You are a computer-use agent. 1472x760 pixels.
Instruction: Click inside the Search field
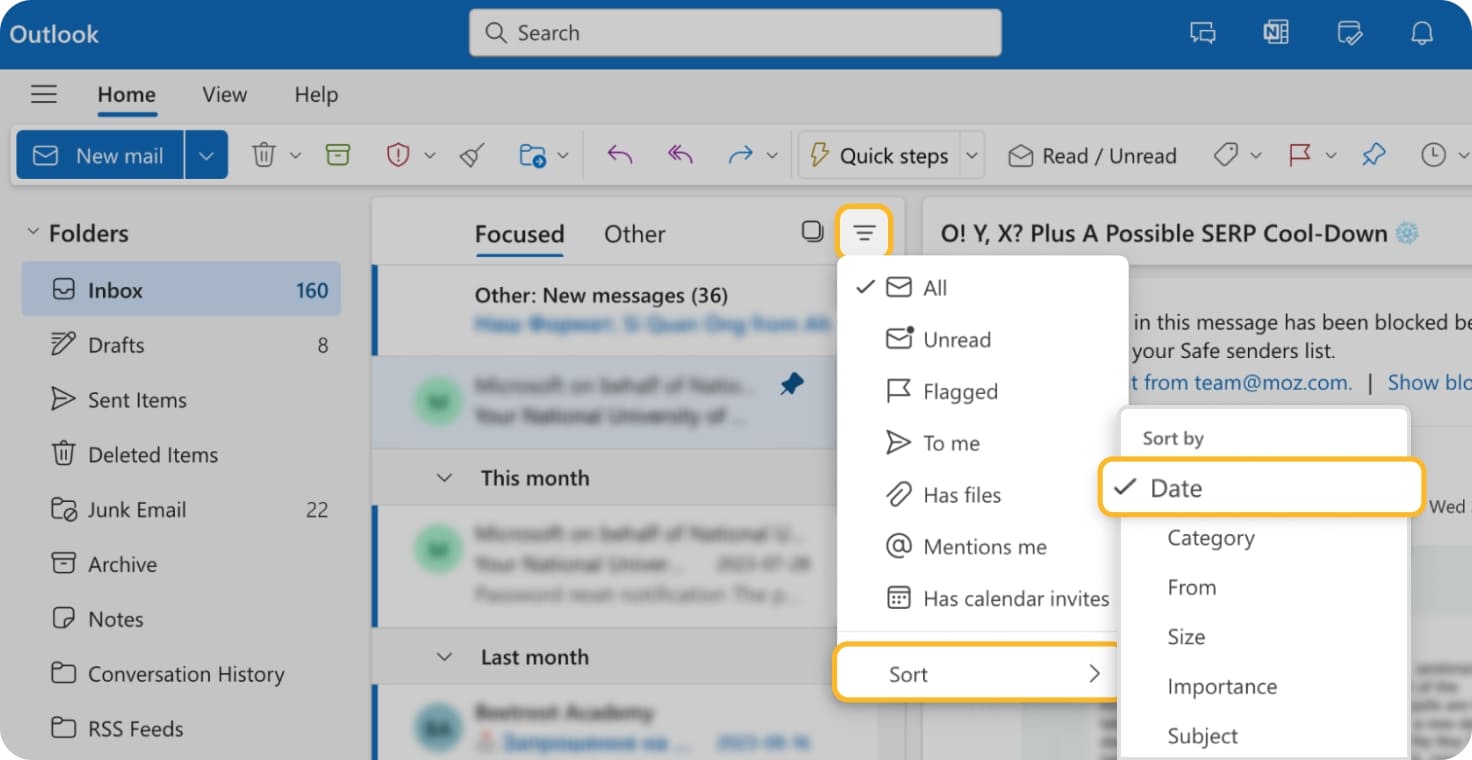[x=735, y=32]
